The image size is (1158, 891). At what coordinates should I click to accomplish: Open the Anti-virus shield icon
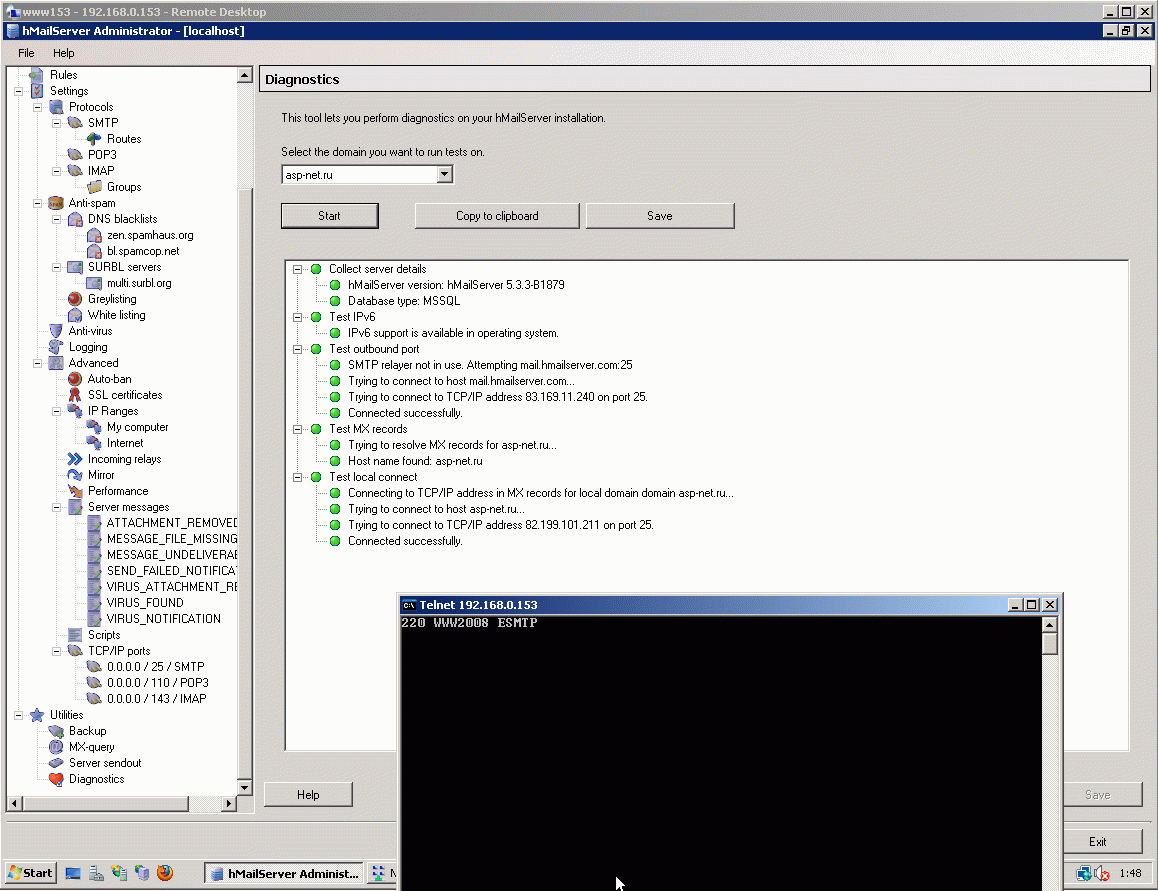coord(55,331)
